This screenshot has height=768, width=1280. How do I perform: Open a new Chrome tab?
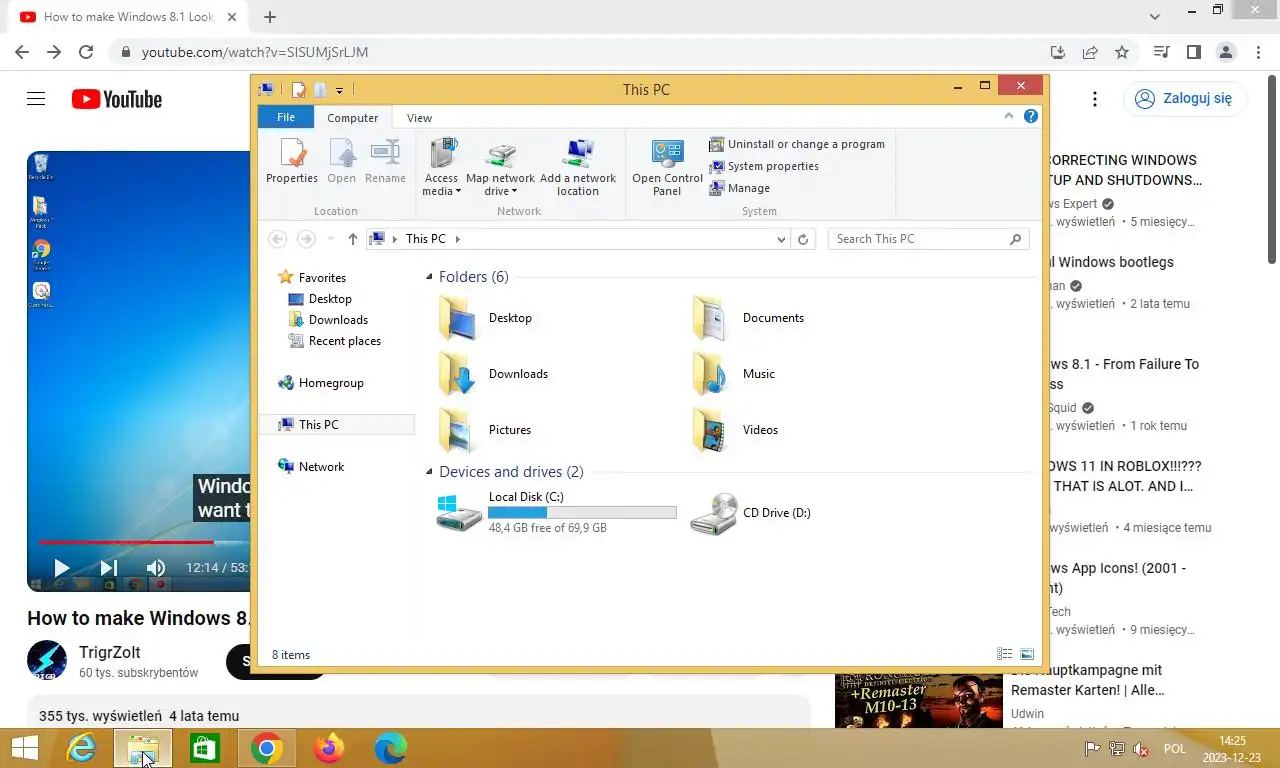270,17
